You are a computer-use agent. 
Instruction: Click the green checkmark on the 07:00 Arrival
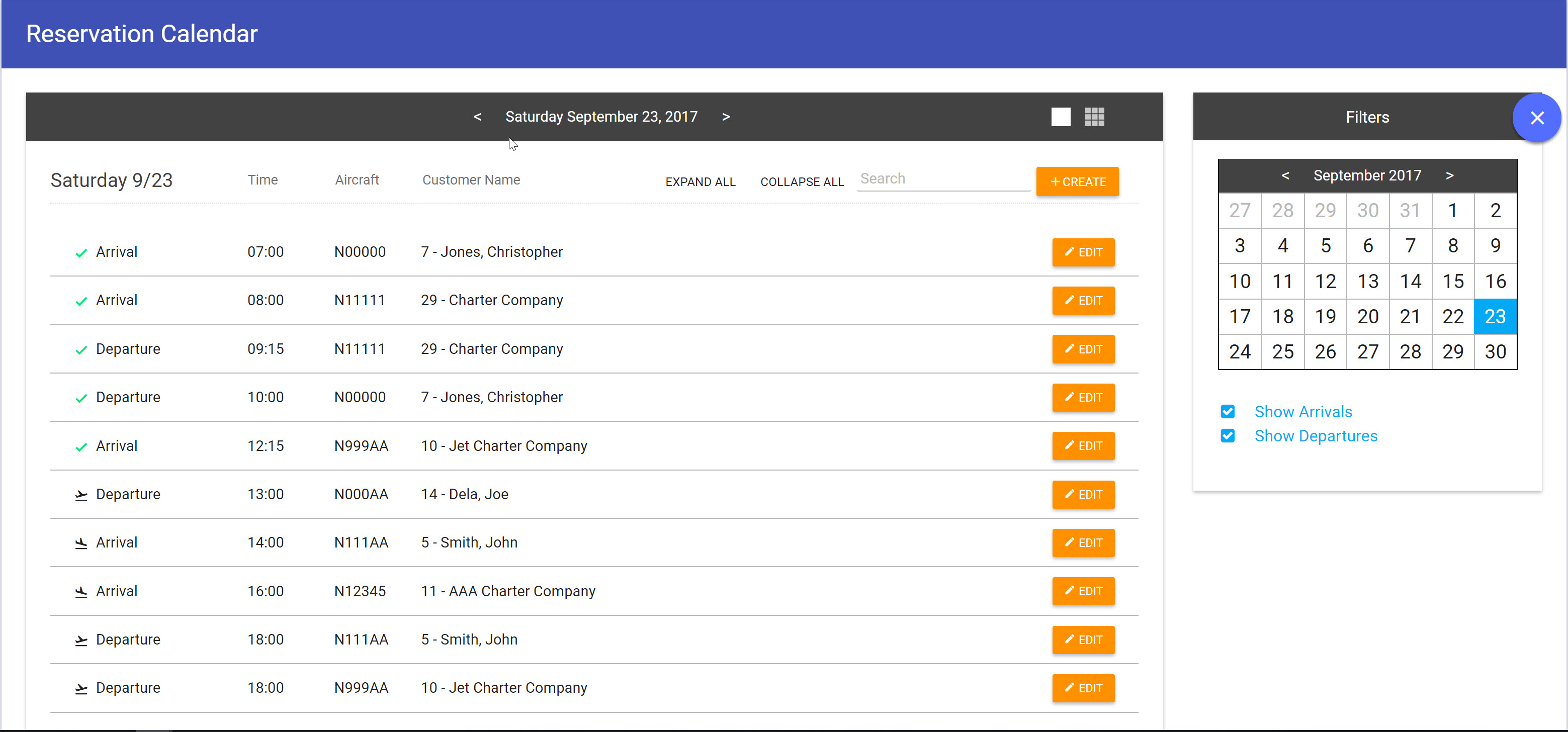pyautogui.click(x=81, y=253)
